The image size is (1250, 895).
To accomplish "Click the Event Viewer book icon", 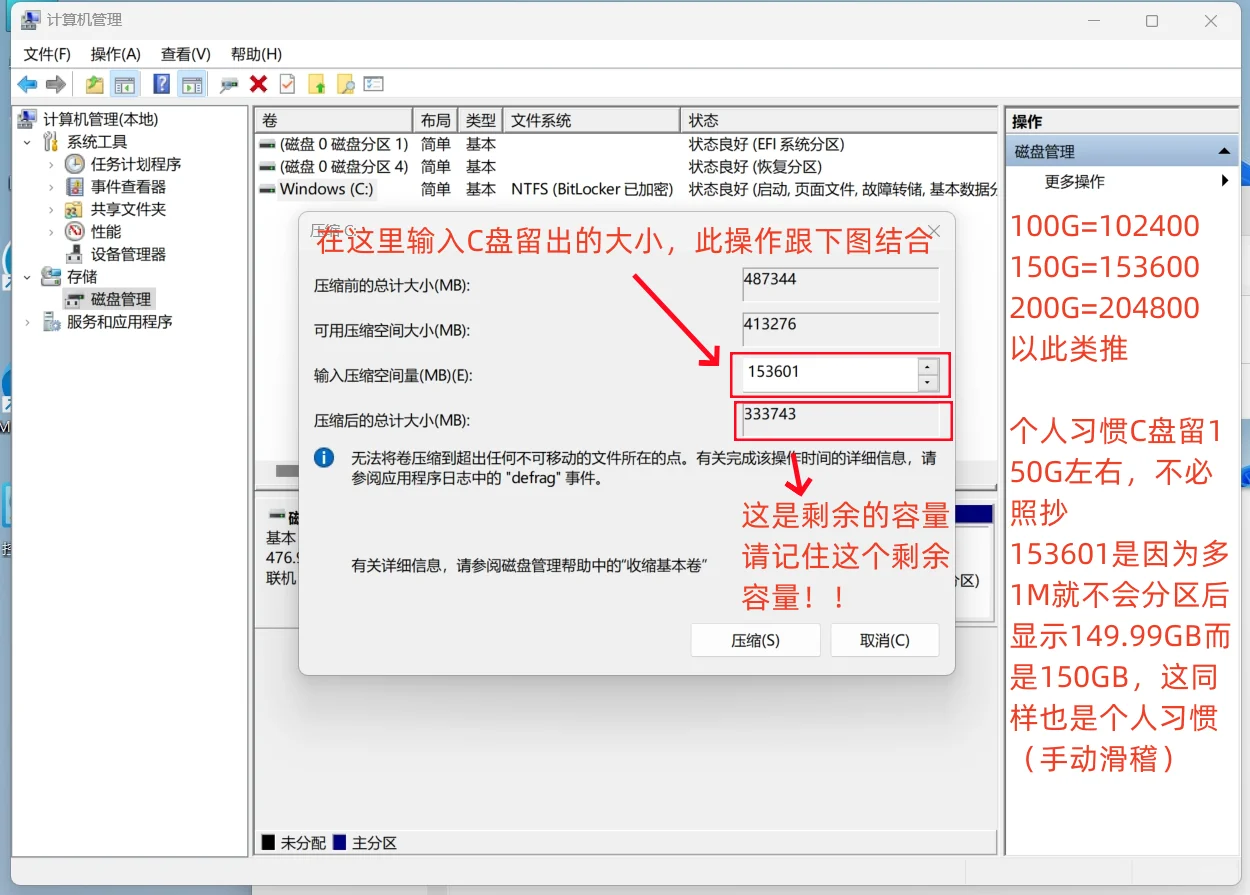I will [75, 187].
